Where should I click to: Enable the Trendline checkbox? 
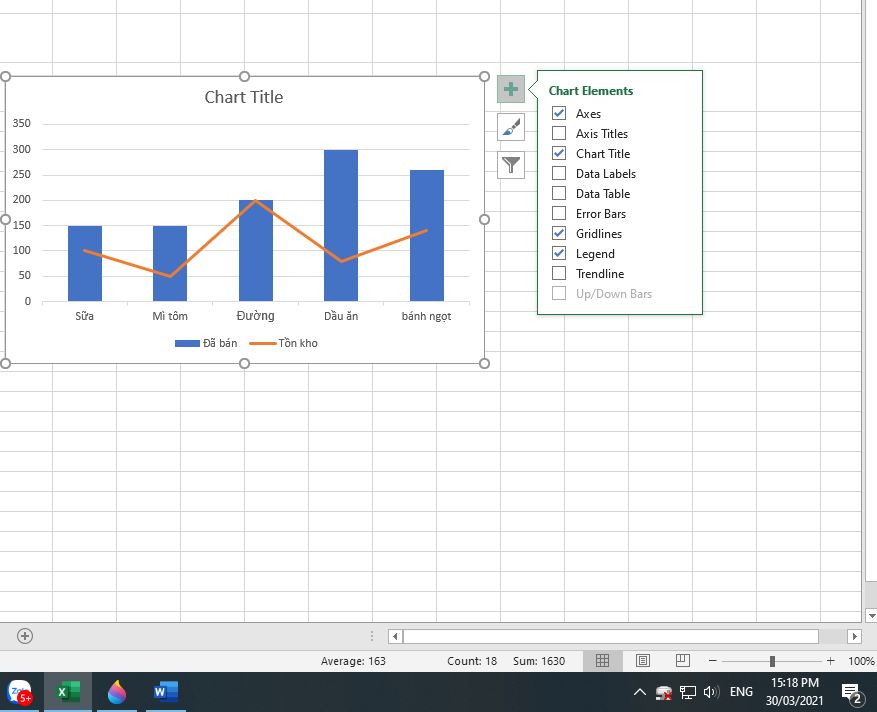559,274
